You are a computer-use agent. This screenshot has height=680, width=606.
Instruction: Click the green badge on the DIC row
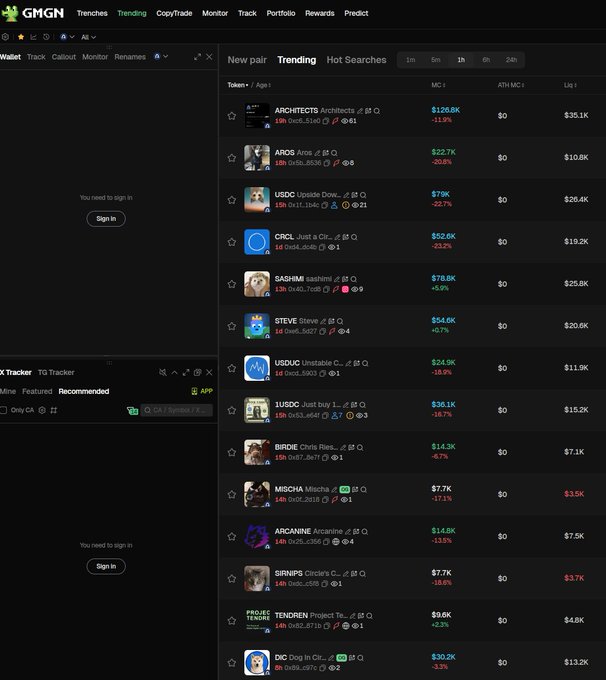(342, 657)
